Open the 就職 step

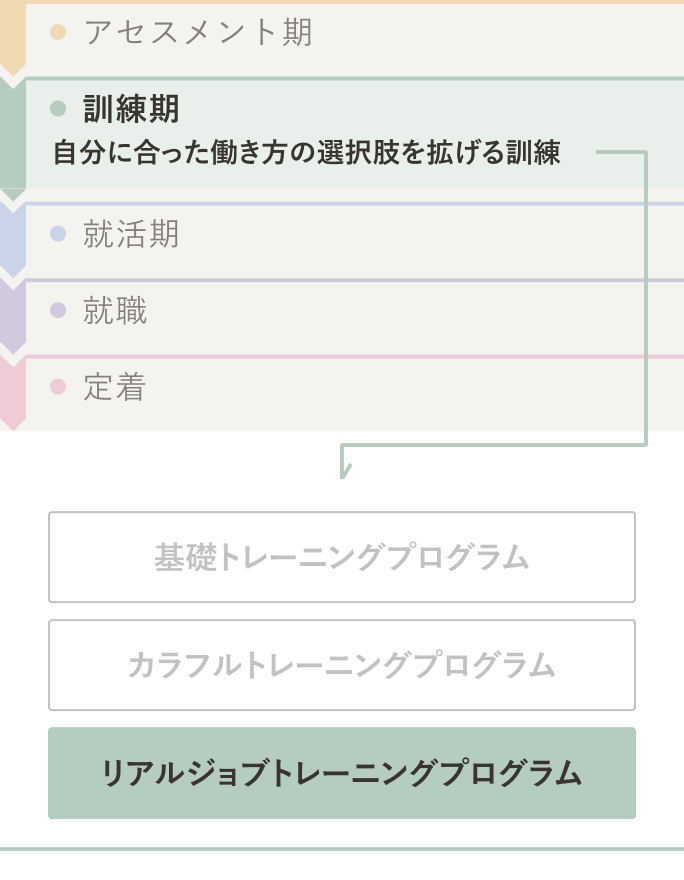[x=116, y=310]
